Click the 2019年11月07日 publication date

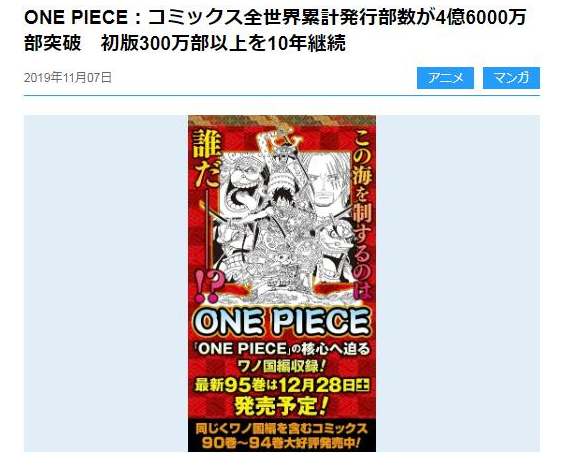[x=68, y=77]
